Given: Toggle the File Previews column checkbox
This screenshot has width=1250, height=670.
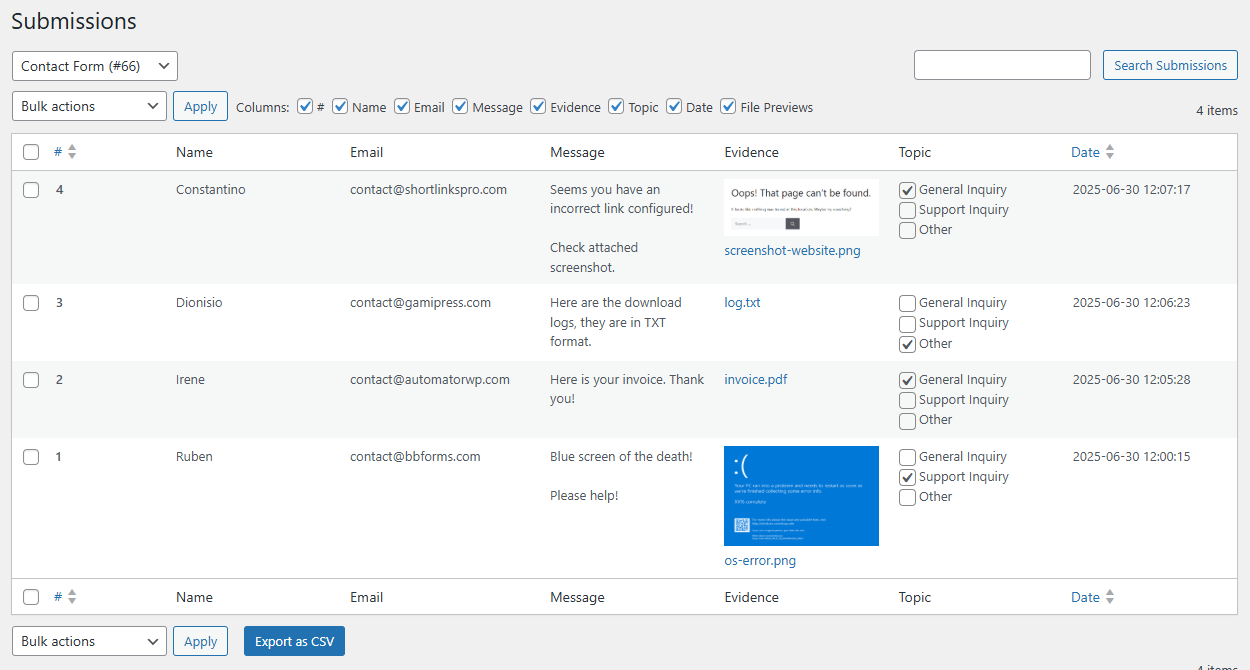Looking at the screenshot, I should tap(727, 106).
